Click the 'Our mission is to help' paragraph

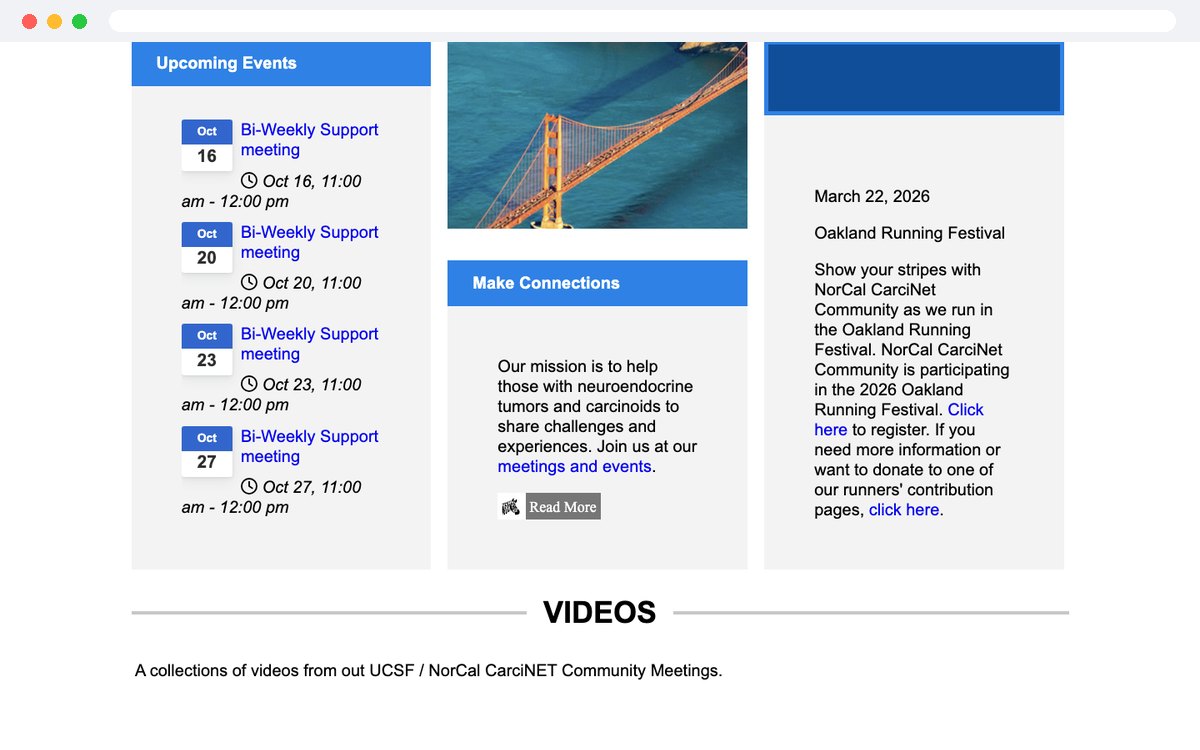pyautogui.click(x=597, y=417)
